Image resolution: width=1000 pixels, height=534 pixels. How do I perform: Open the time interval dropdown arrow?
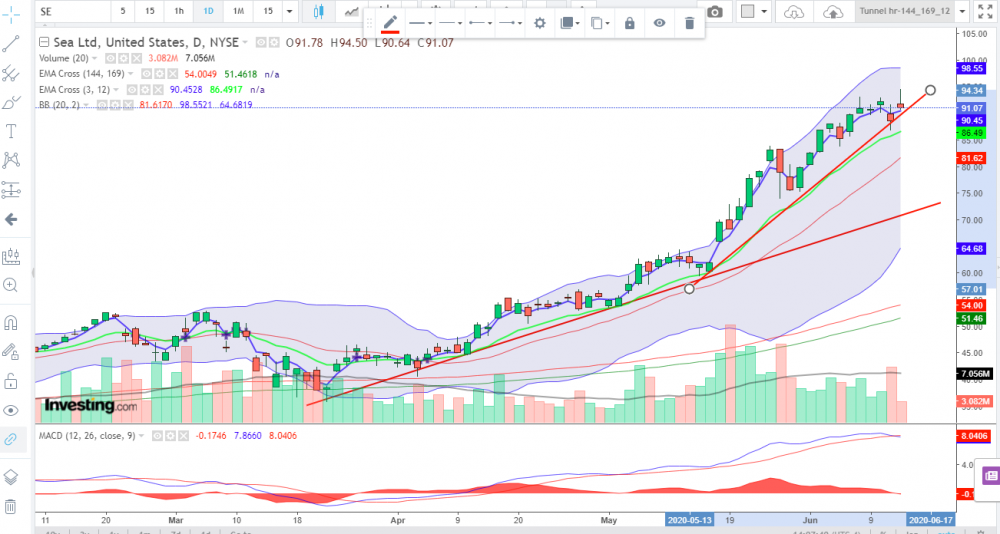289,12
